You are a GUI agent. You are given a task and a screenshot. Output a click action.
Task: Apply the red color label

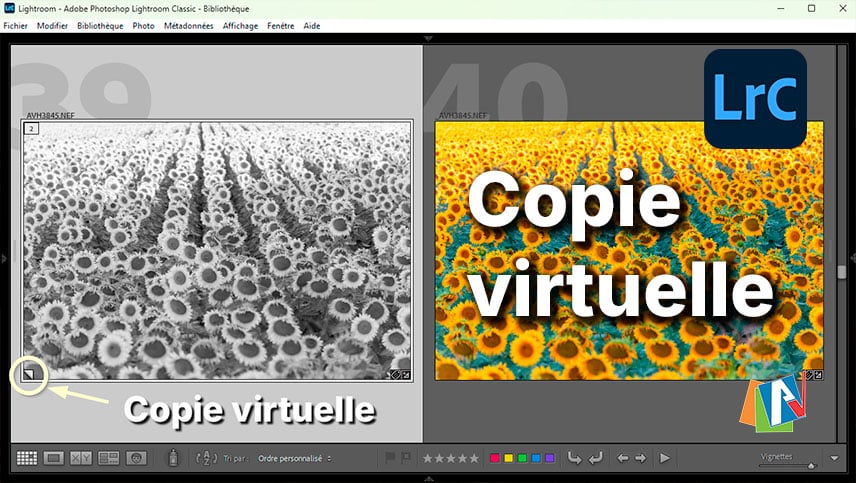coord(495,458)
